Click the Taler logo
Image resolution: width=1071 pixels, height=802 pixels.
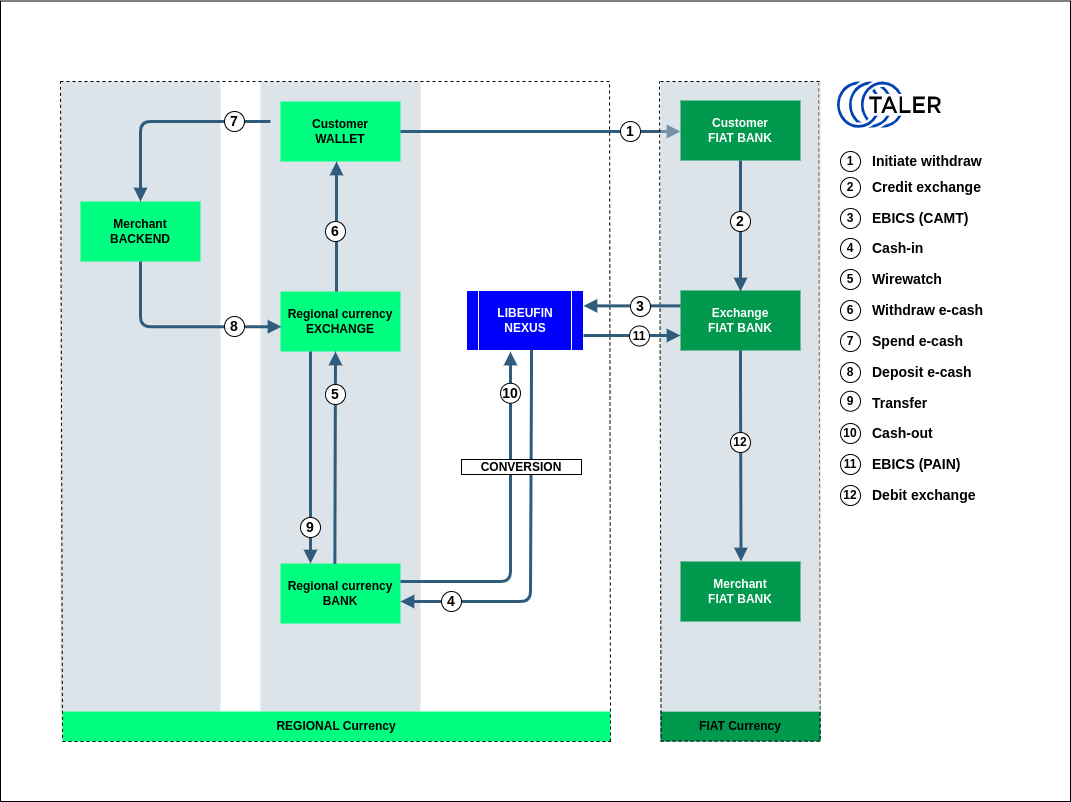(889, 105)
